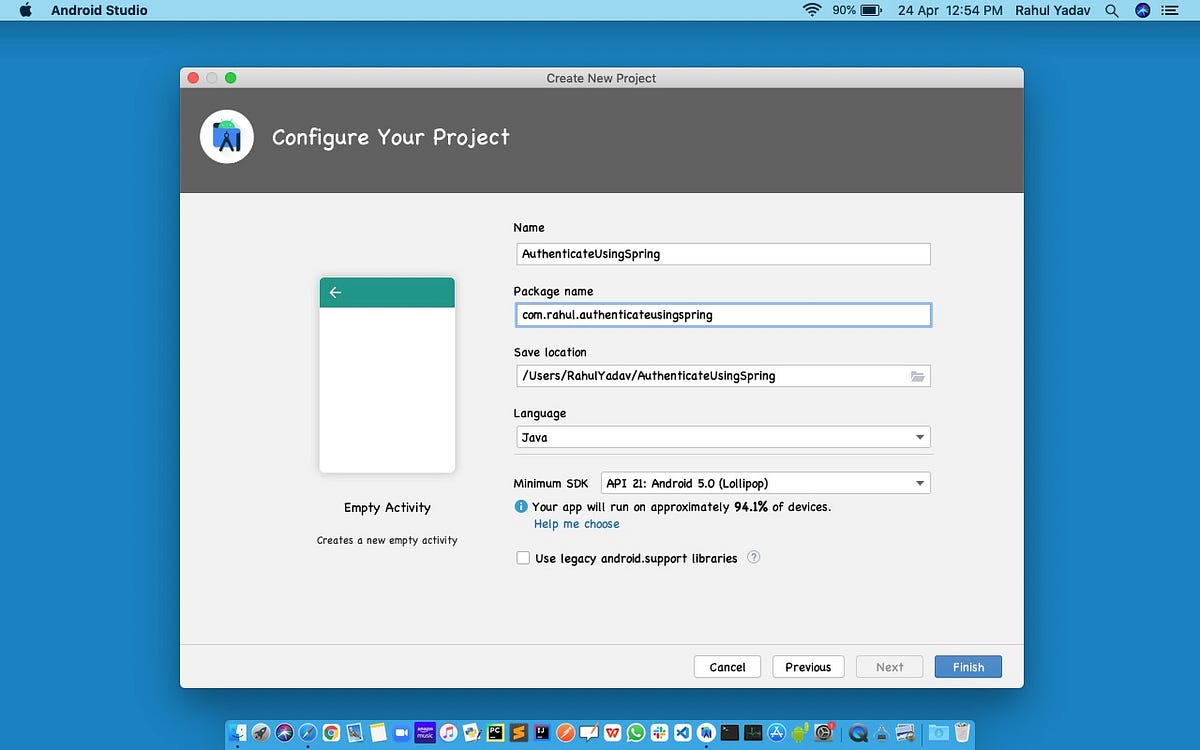This screenshot has width=1200, height=750.
Task: Open Sublime Text from the dock
Action: pyautogui.click(x=518, y=732)
